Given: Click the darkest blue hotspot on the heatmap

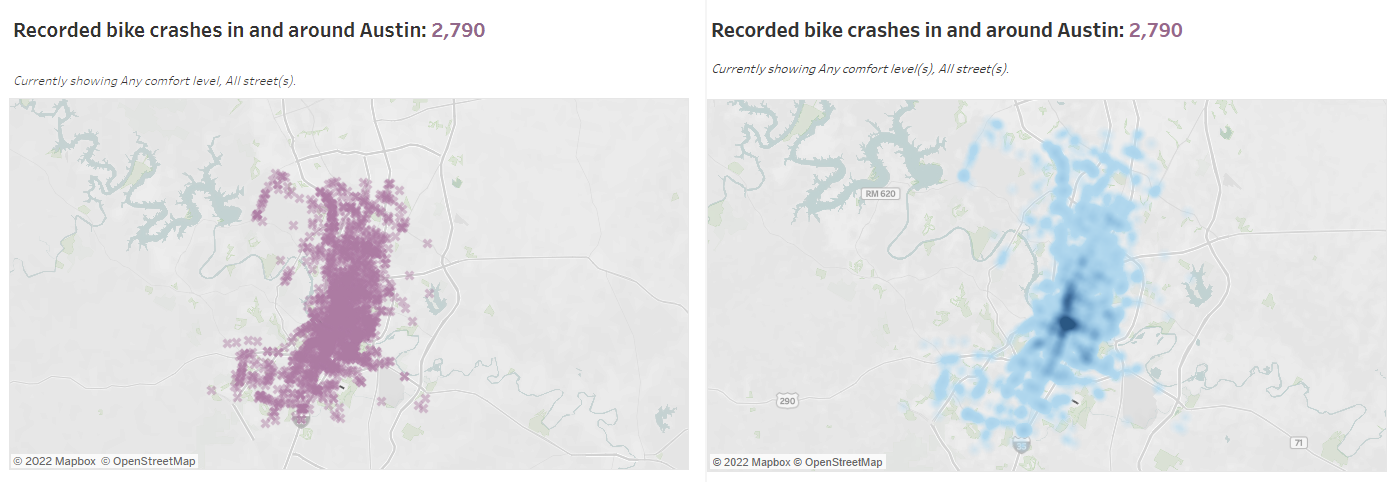Looking at the screenshot, I should click(x=1065, y=323).
